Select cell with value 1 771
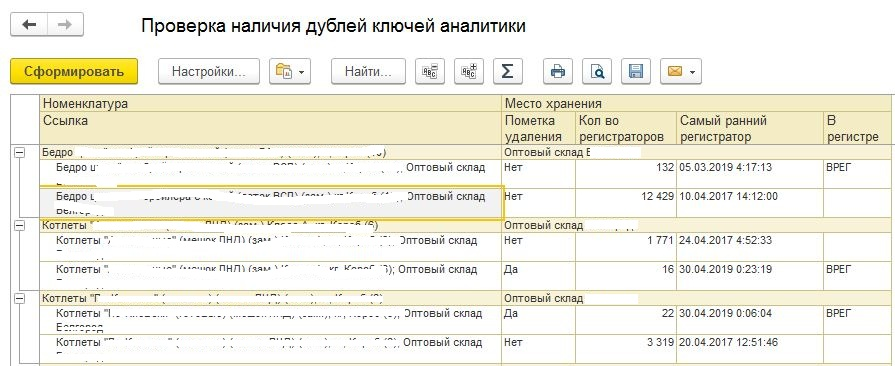This screenshot has width=895, height=366. click(x=626, y=247)
